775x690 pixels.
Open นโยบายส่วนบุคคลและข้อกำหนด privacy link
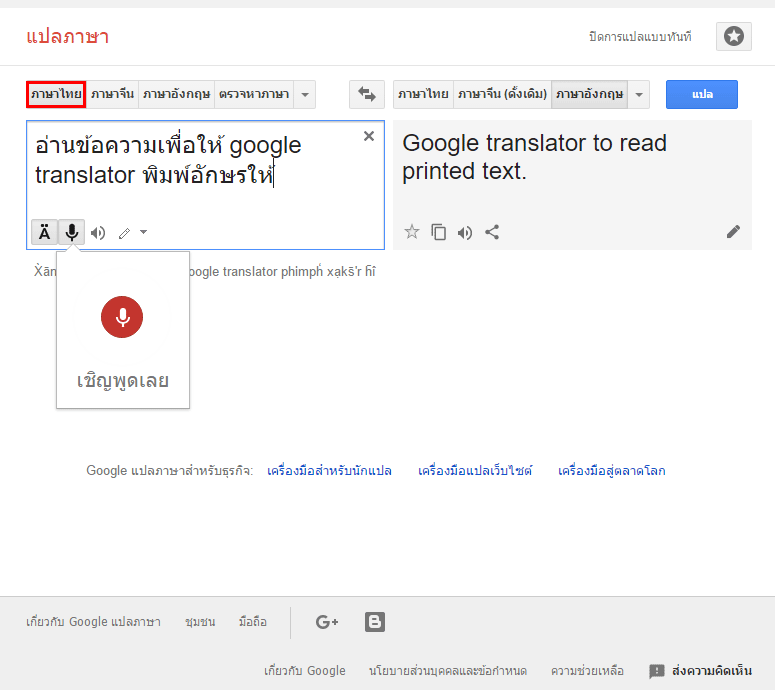(448, 671)
